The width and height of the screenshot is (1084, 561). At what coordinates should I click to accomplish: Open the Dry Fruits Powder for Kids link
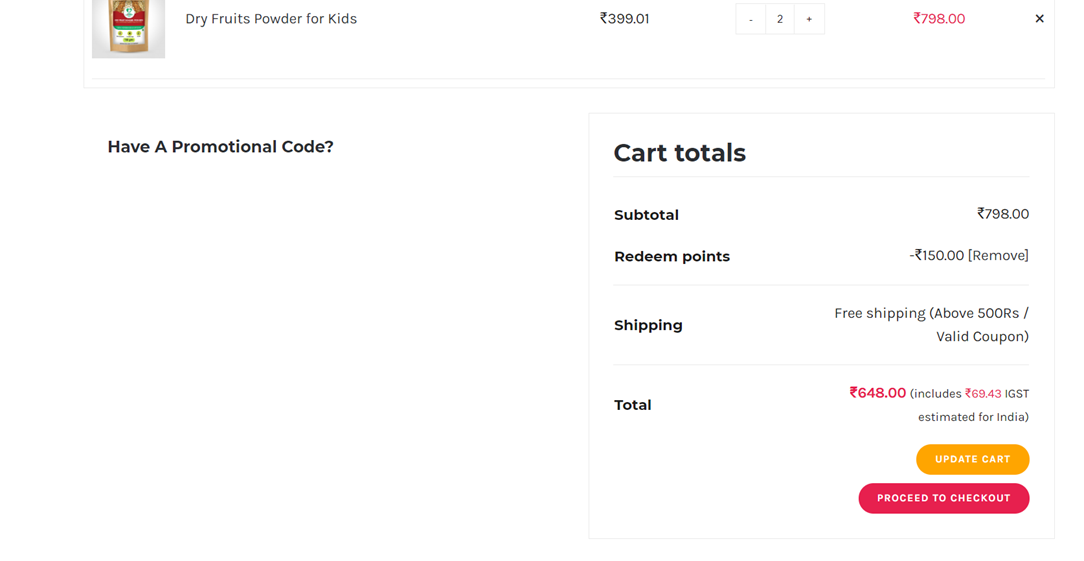[x=271, y=19]
